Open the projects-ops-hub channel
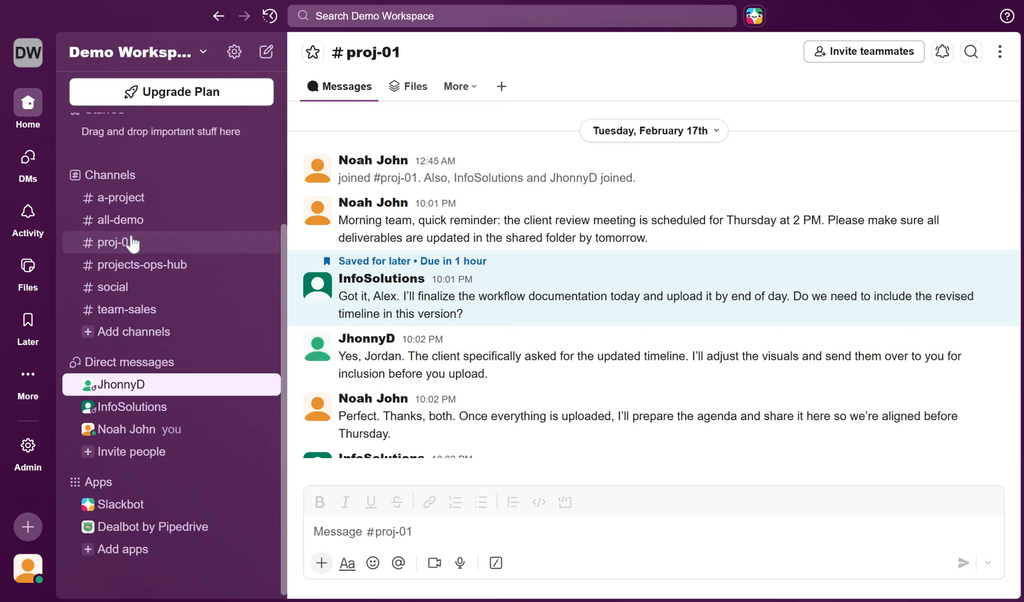 click(x=141, y=265)
